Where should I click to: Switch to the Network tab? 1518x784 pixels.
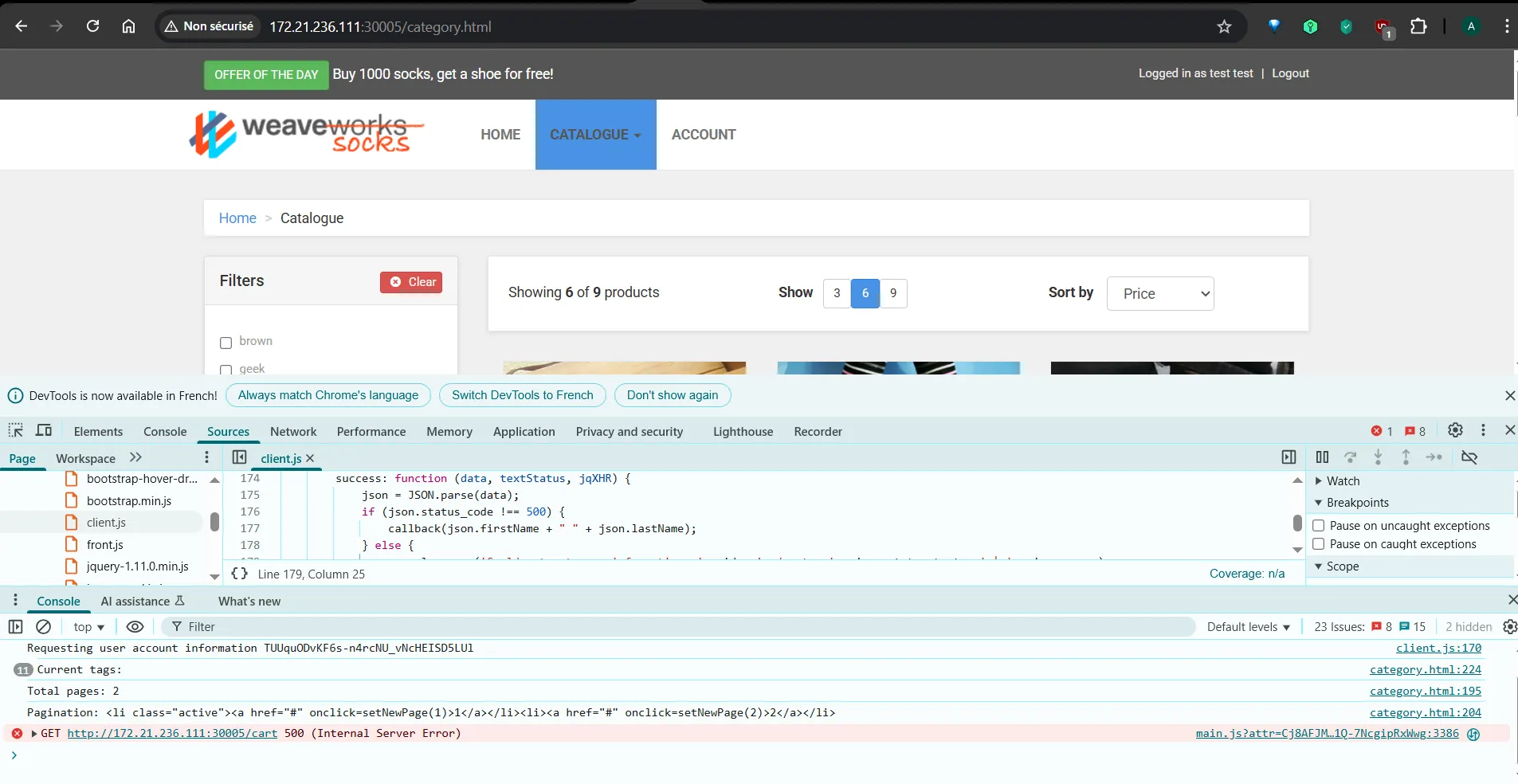293,432
